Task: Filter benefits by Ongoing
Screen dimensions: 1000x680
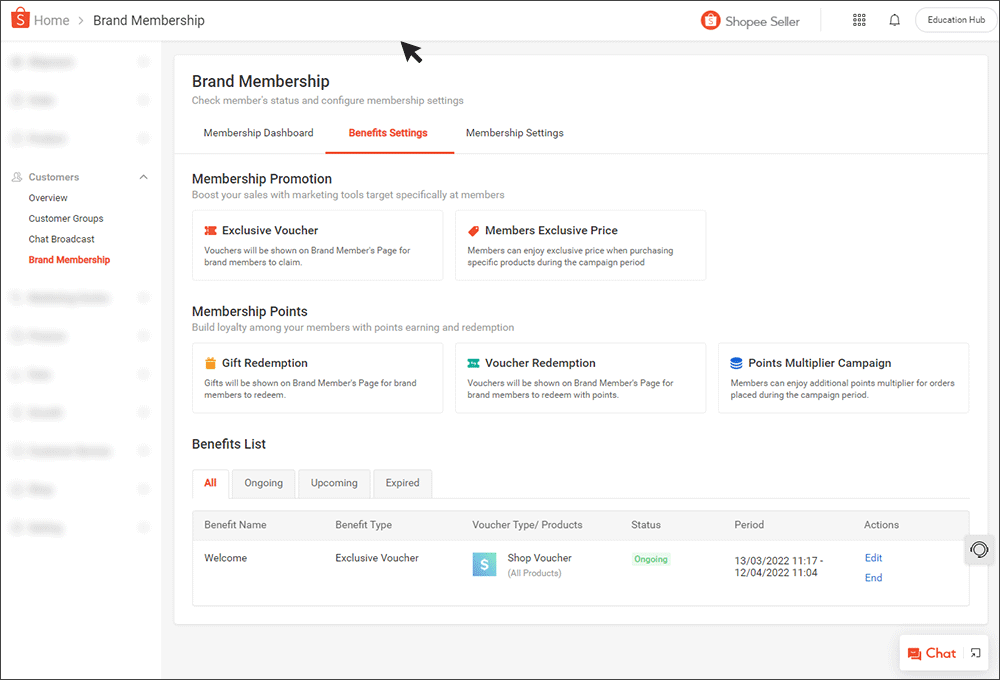Action: (263, 483)
